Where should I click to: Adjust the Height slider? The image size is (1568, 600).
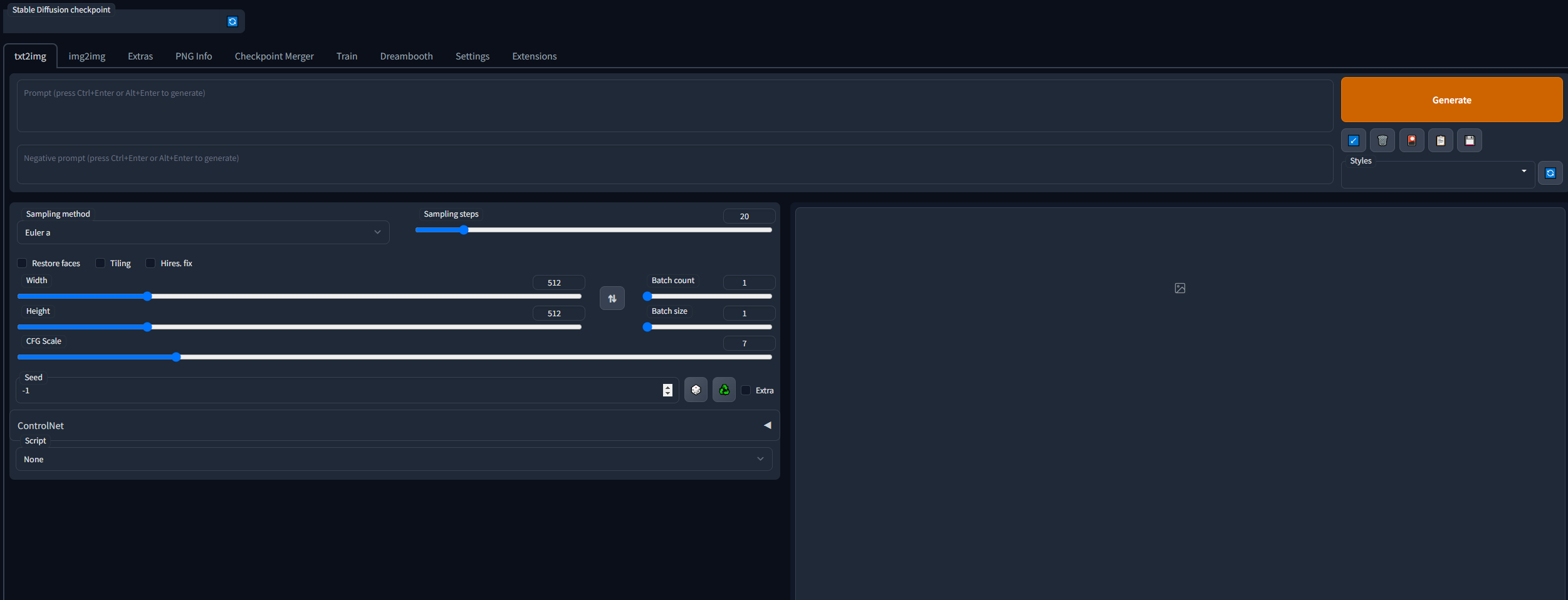(300, 327)
